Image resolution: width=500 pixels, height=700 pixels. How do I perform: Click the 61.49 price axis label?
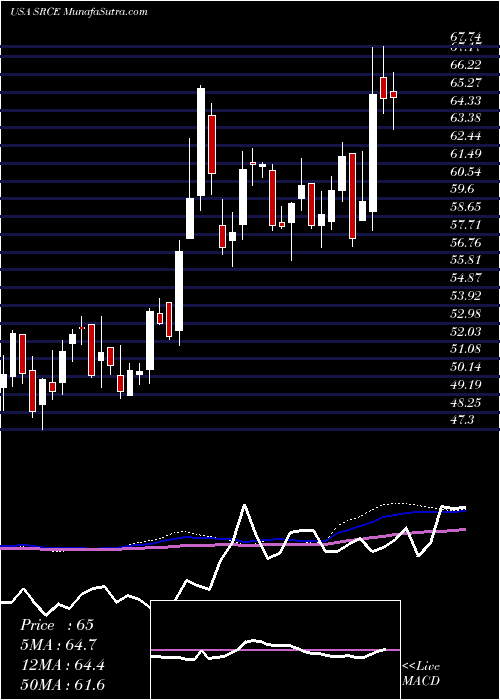[466, 154]
